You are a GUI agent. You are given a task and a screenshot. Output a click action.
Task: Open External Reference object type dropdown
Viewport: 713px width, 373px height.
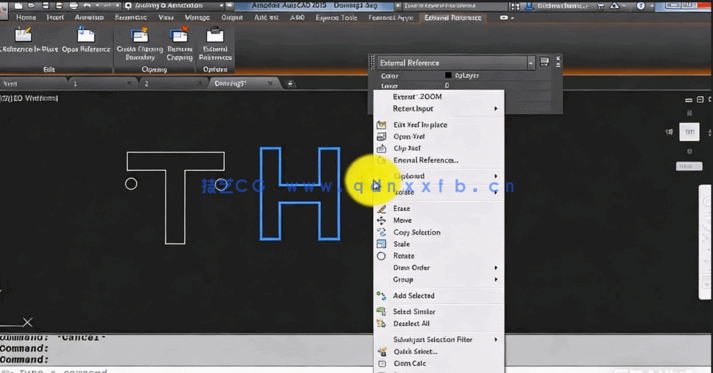[x=531, y=63]
